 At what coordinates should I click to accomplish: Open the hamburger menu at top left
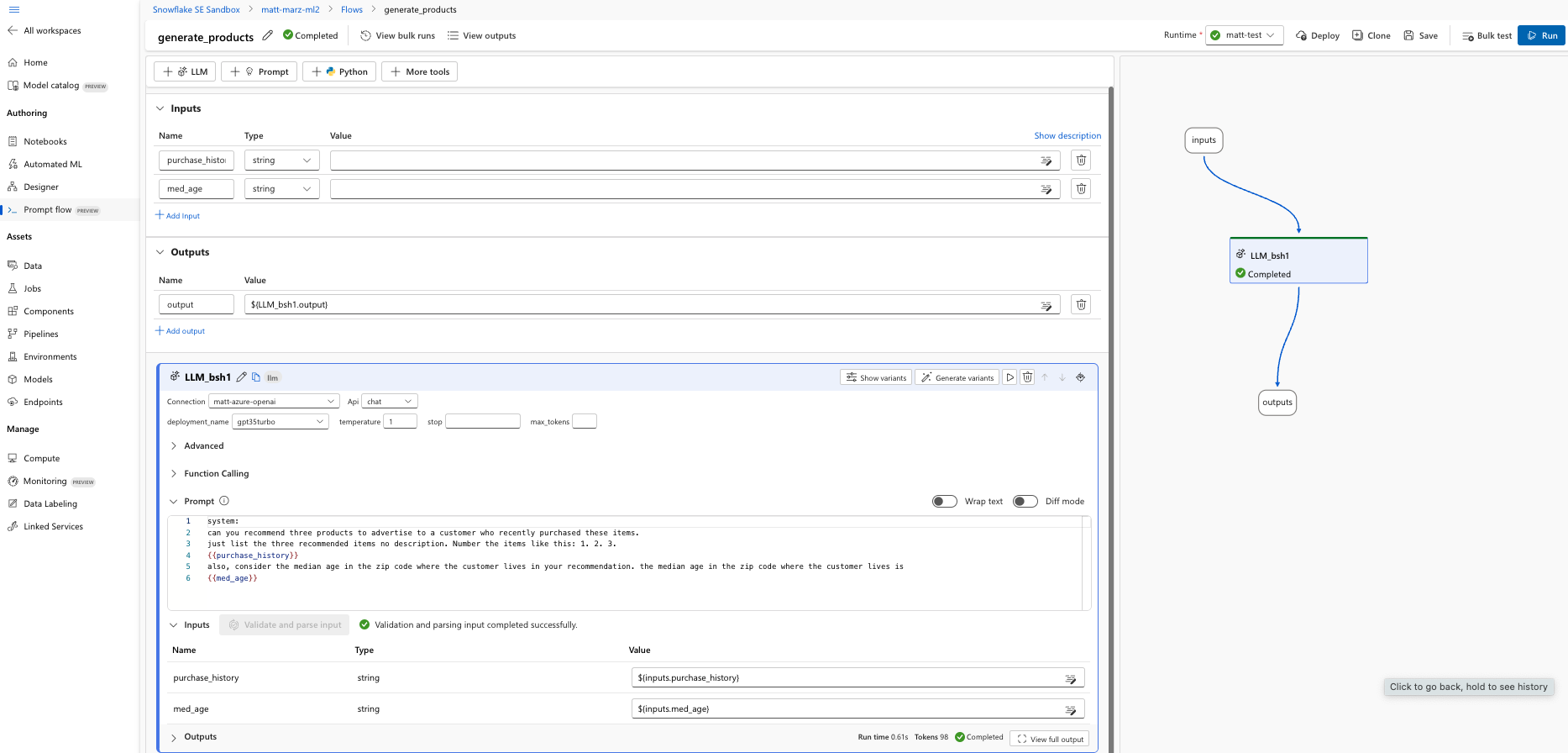pyautogui.click(x=13, y=9)
